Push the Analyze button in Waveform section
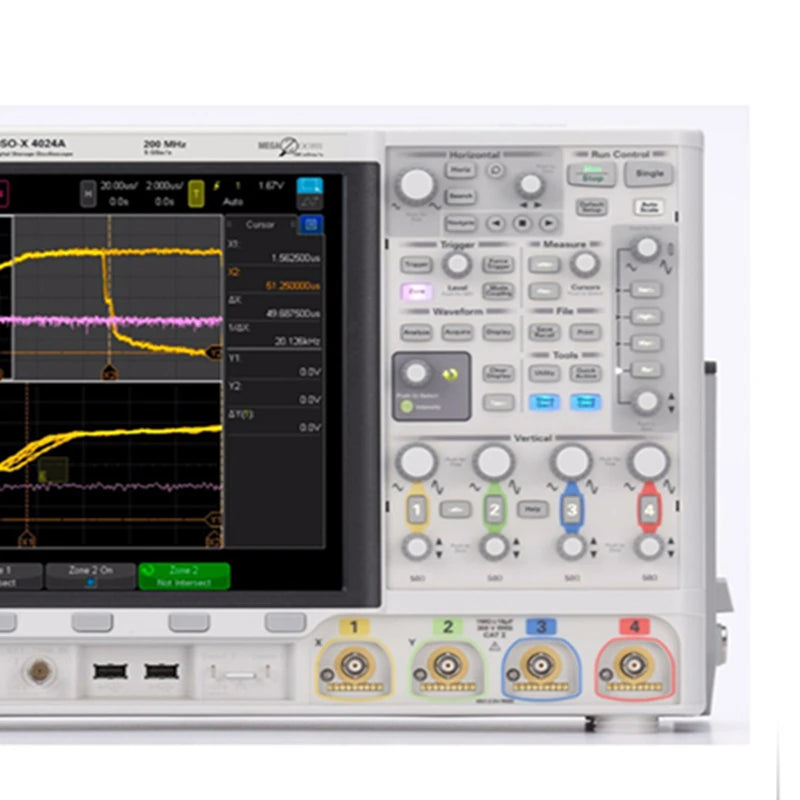This screenshot has width=800, height=800. (416, 332)
